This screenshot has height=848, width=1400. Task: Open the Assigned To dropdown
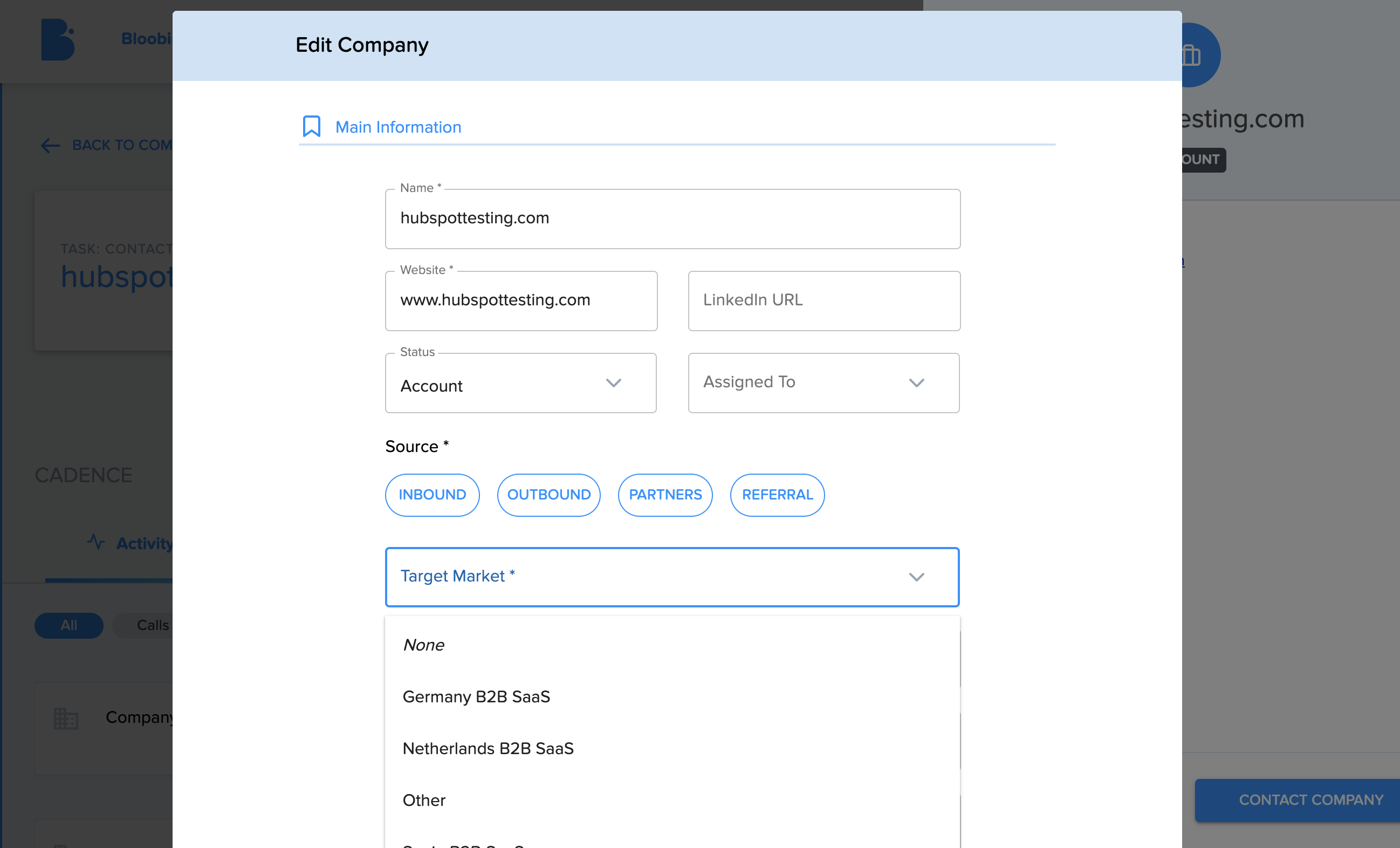click(823, 383)
